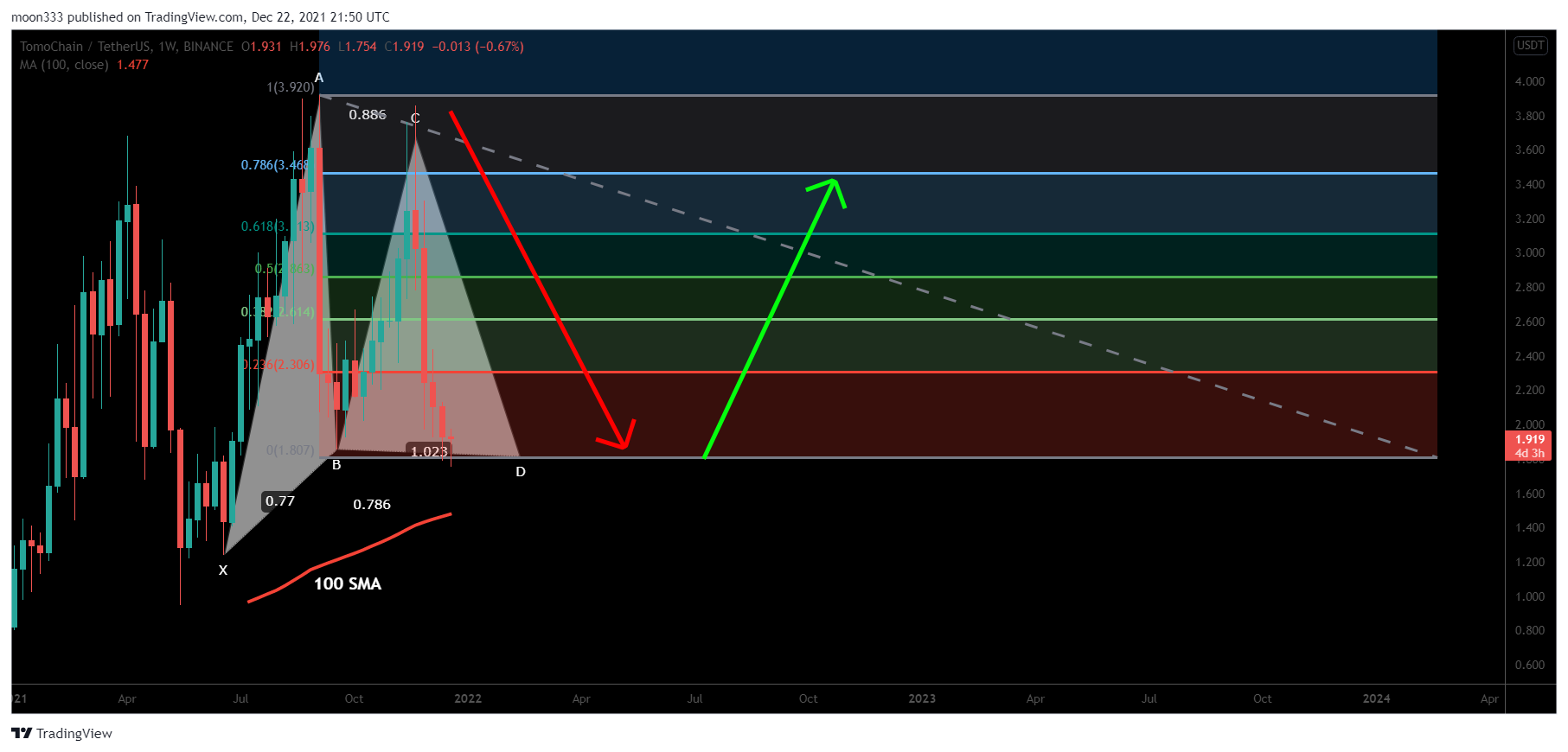Click the X point label of the pattern
Screen dimensions: 1568x752
tap(223, 570)
